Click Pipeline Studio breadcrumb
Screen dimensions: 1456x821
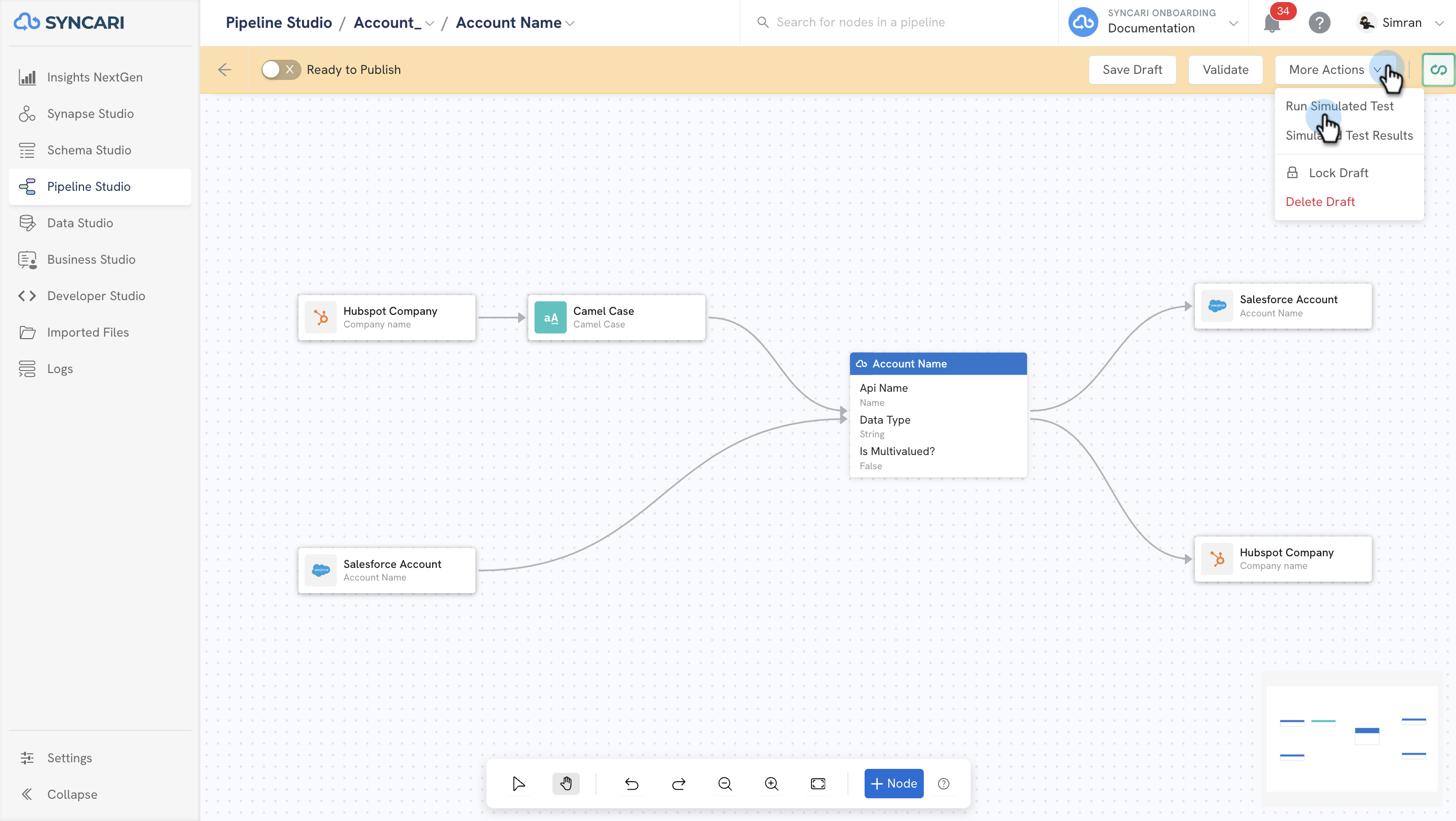pyautogui.click(x=279, y=23)
